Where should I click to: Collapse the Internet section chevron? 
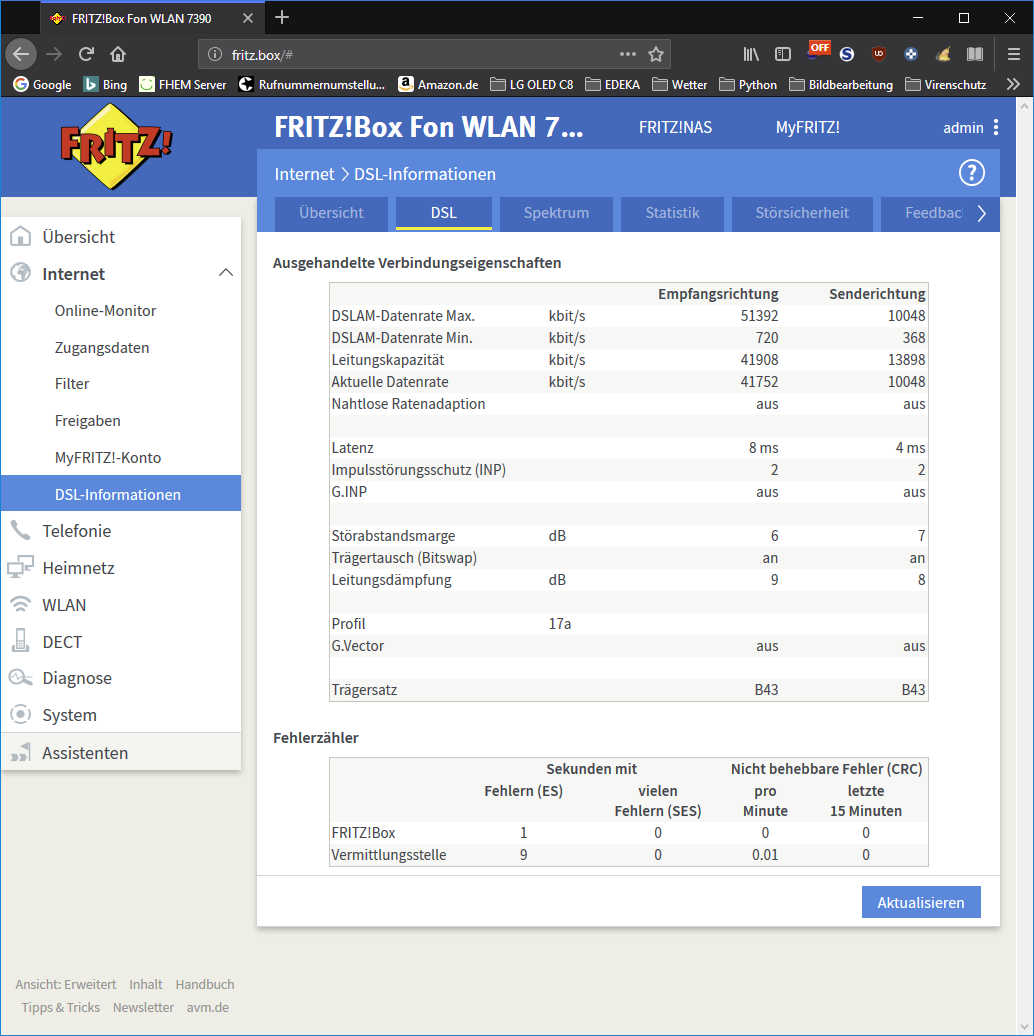point(226,273)
